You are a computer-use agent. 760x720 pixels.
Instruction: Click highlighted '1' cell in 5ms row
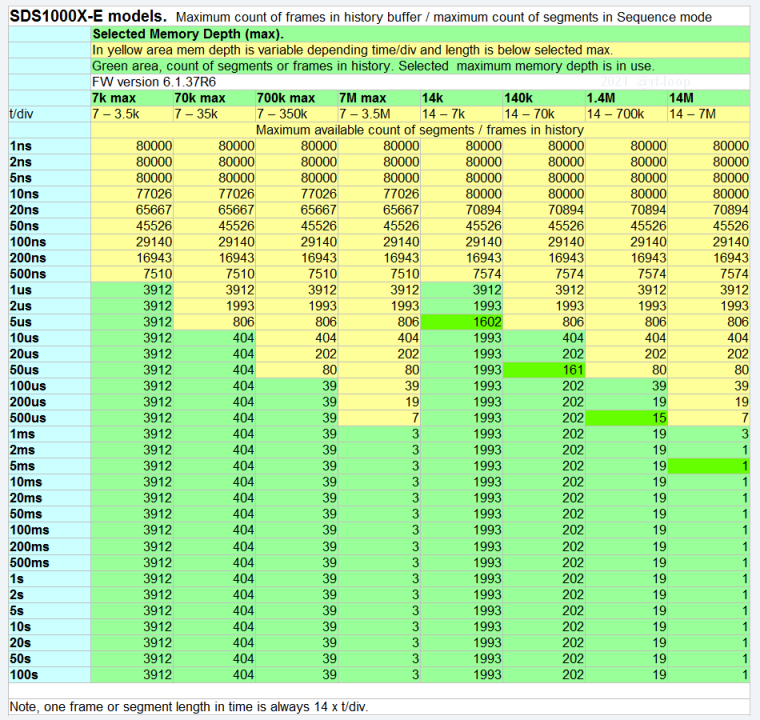tap(709, 466)
